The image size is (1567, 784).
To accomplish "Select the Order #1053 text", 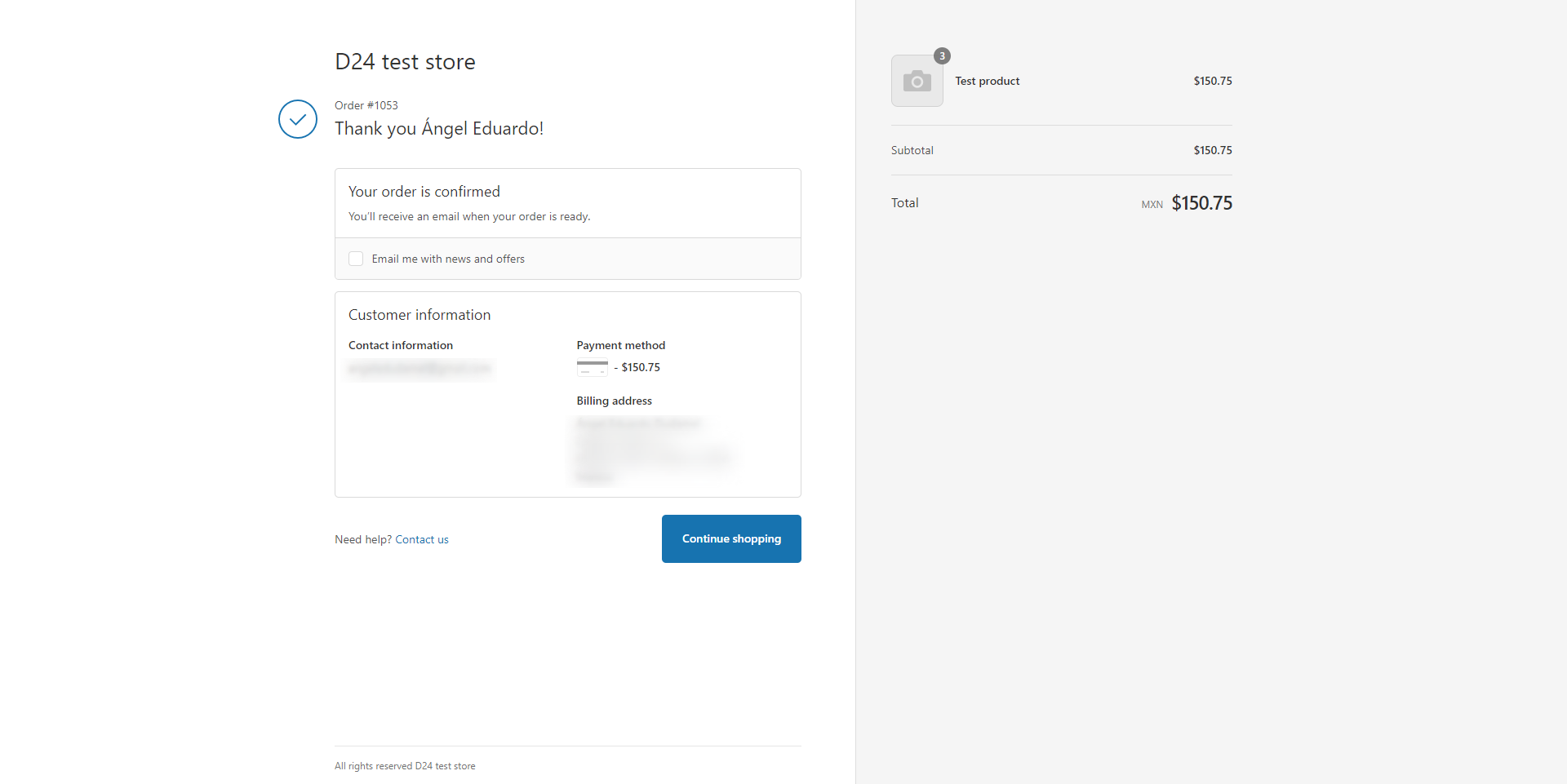I will tap(366, 105).
